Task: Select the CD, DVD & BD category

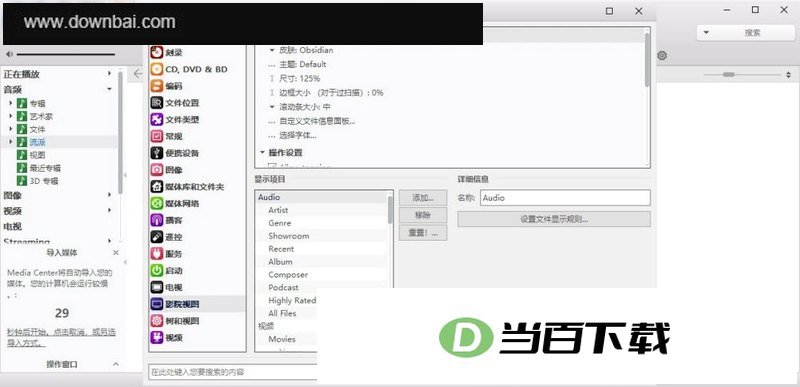Action: coord(189,69)
